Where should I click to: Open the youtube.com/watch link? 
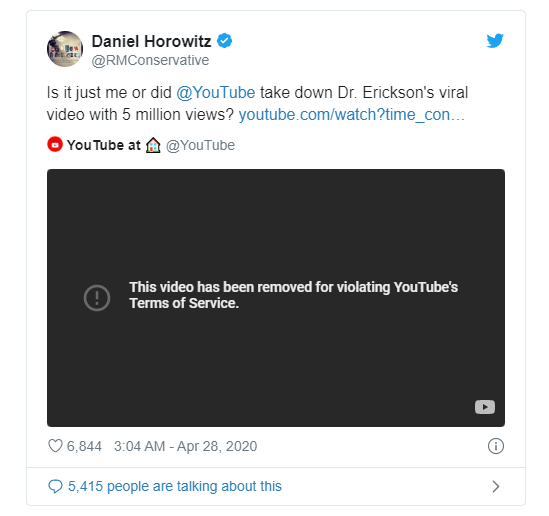coord(352,115)
